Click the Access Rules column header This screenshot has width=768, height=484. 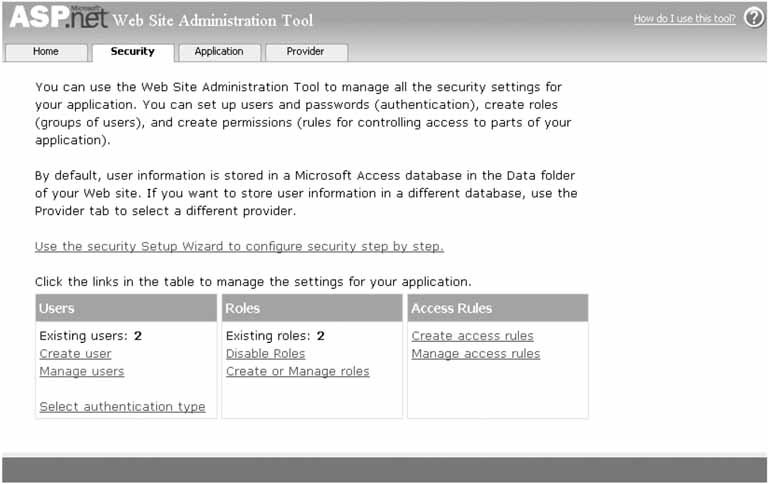pyautogui.click(x=452, y=308)
